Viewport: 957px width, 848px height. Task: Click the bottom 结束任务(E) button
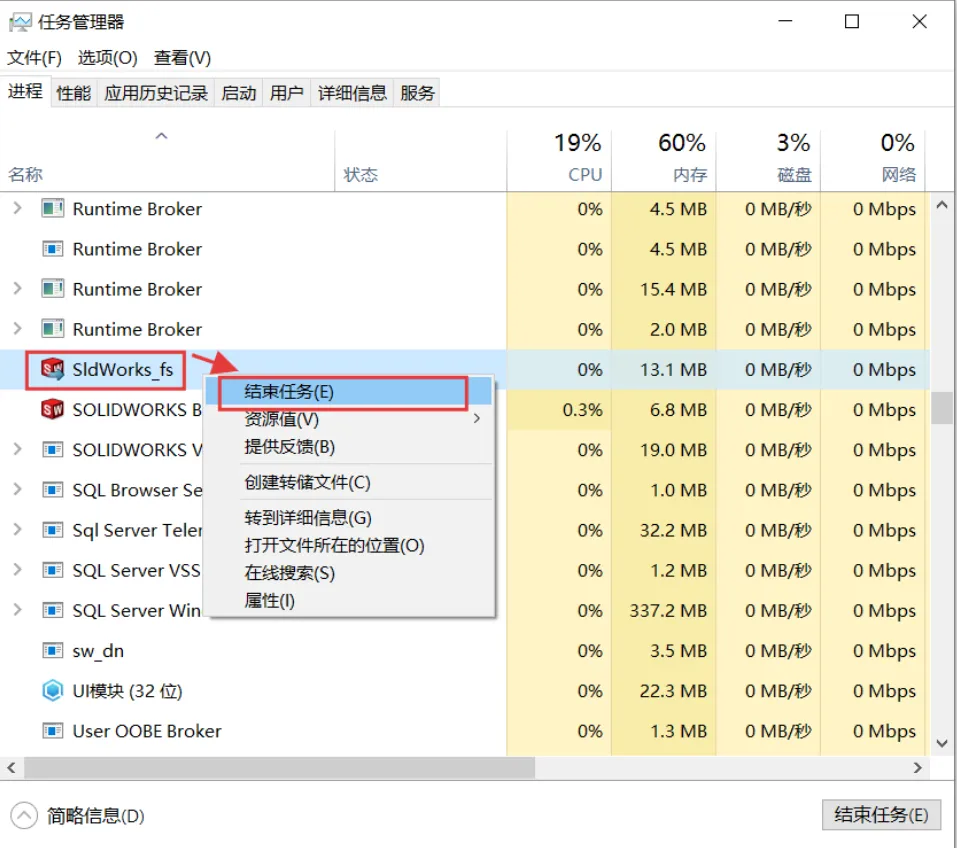tap(881, 815)
